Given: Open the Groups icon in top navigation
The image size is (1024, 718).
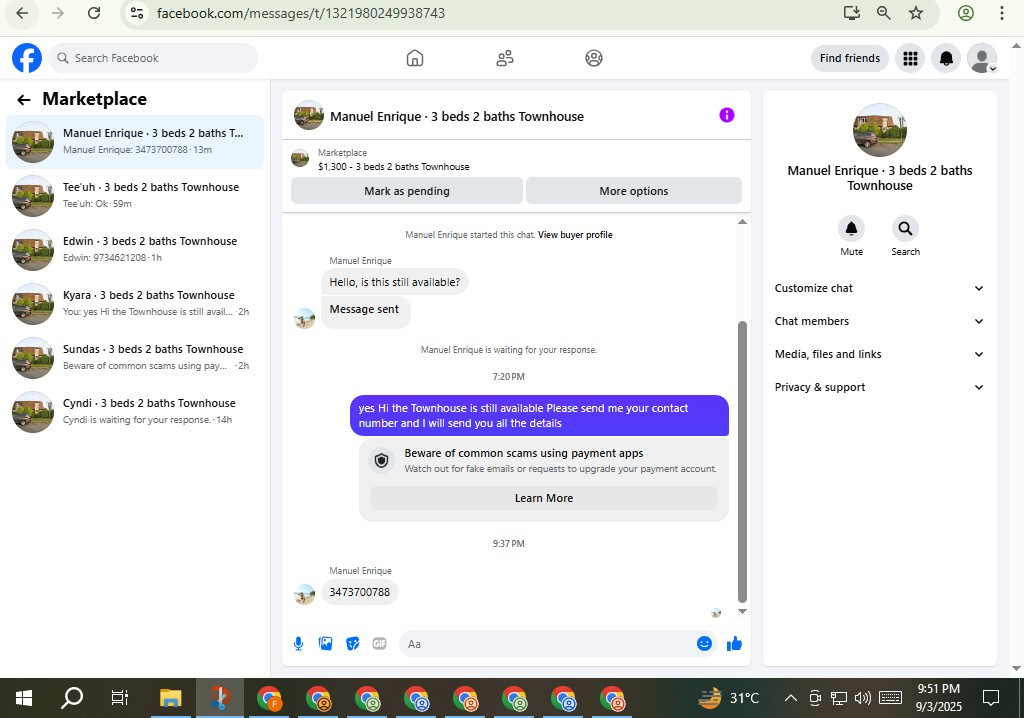Looking at the screenshot, I should click(x=594, y=58).
